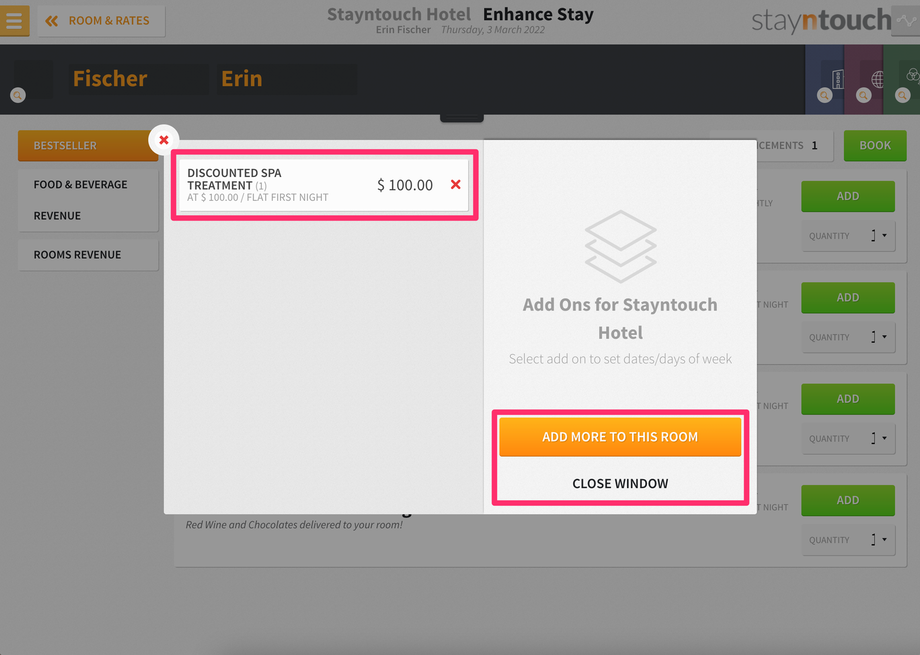This screenshot has width=920, height=655.
Task: Open the hamburger main menu
Action: click(x=14, y=21)
